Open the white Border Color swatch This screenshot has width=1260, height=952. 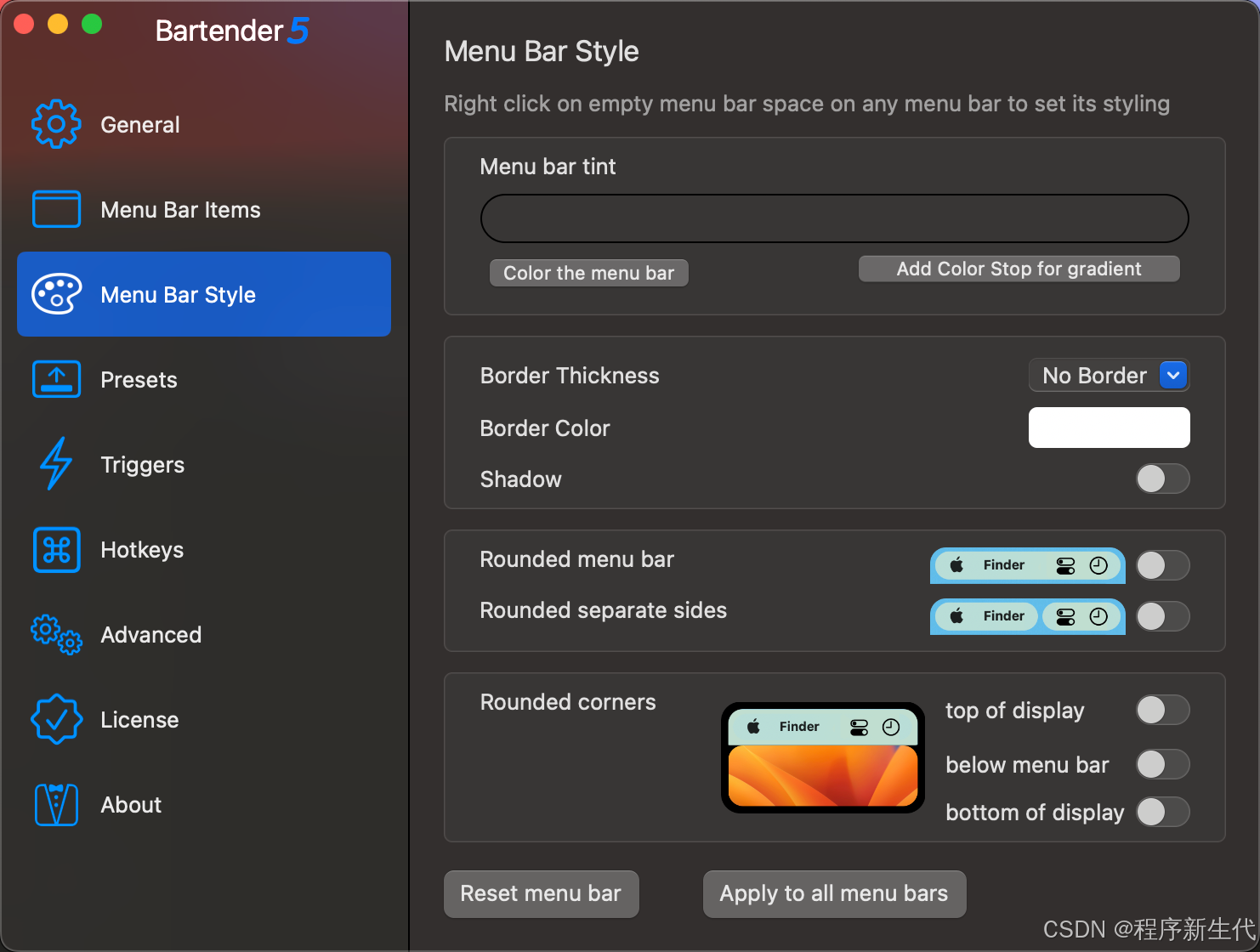(1109, 428)
